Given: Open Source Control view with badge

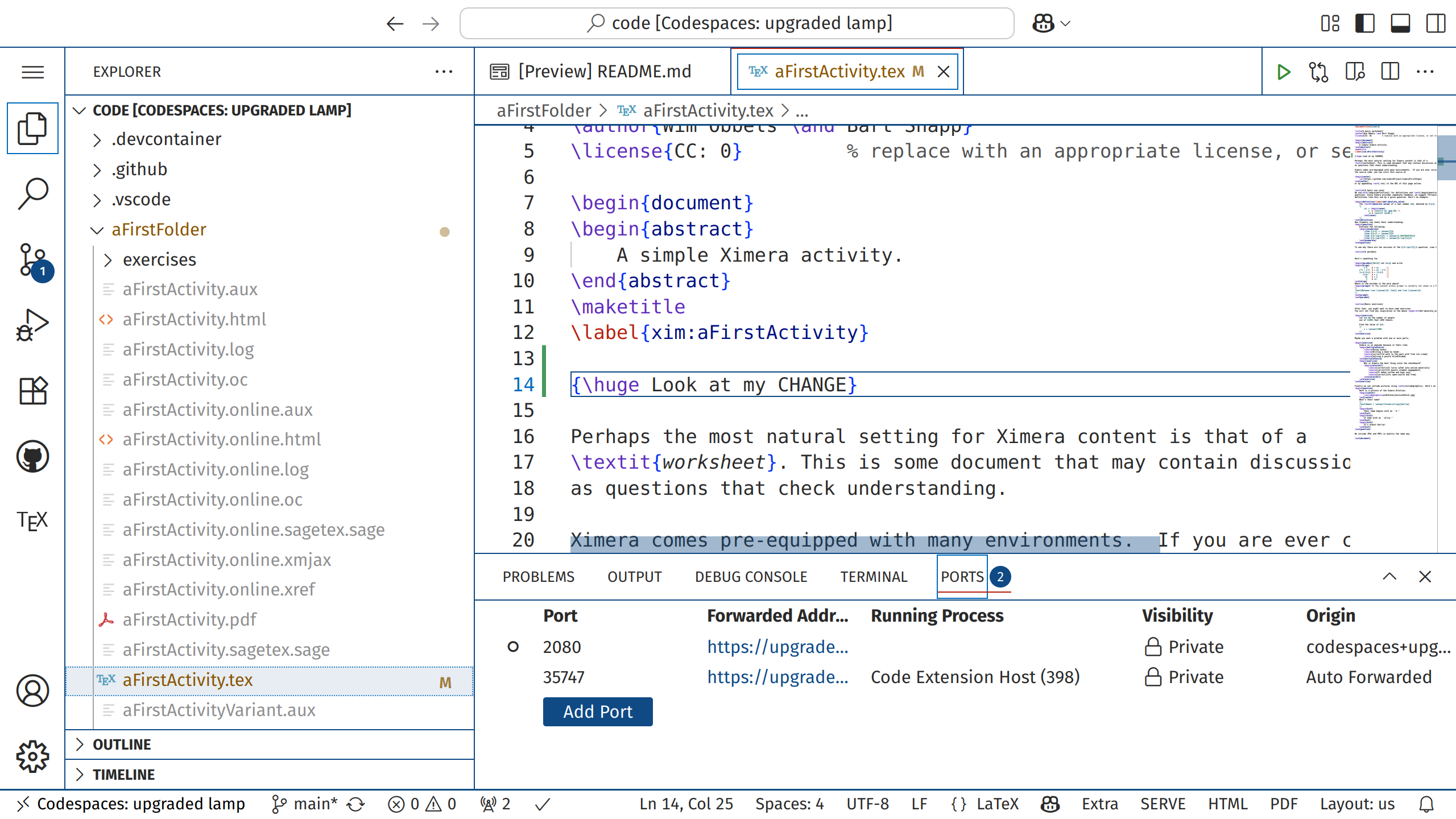Looking at the screenshot, I should (x=32, y=261).
